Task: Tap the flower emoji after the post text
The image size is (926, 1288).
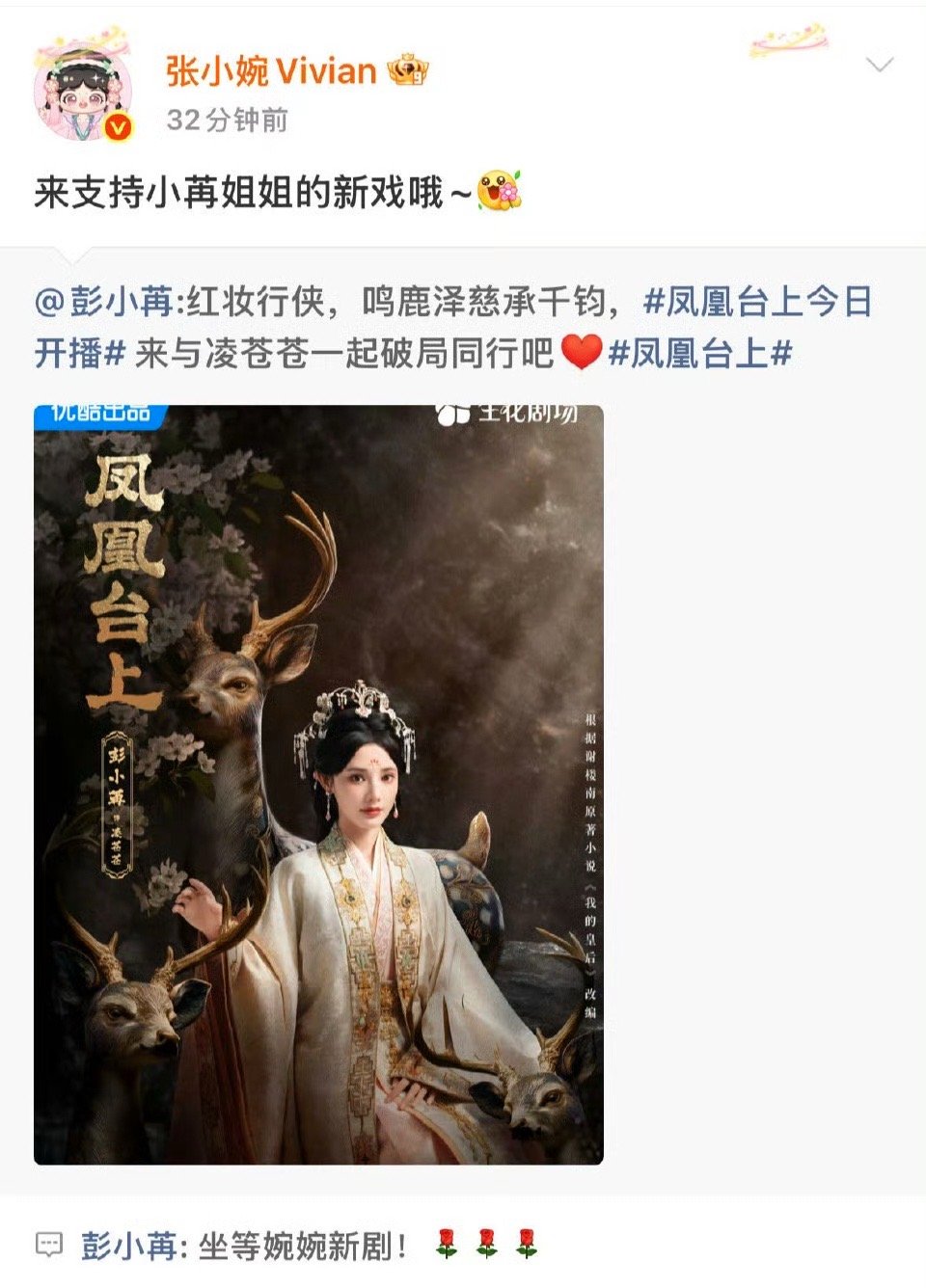Action: pos(499,191)
